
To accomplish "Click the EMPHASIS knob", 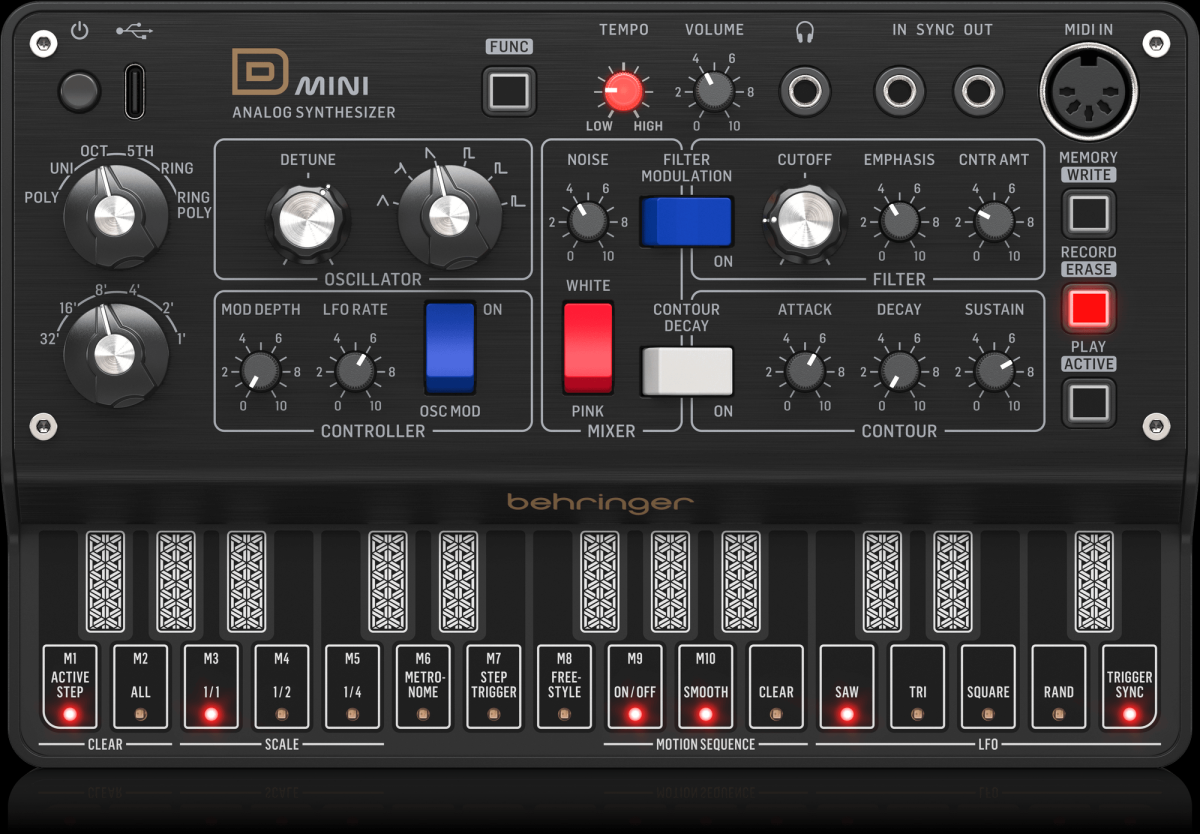I will [899, 221].
